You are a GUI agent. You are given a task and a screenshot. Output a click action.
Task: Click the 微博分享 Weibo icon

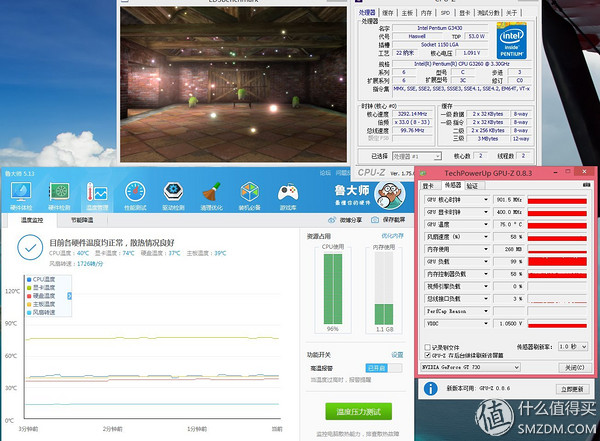pyautogui.click(x=332, y=220)
